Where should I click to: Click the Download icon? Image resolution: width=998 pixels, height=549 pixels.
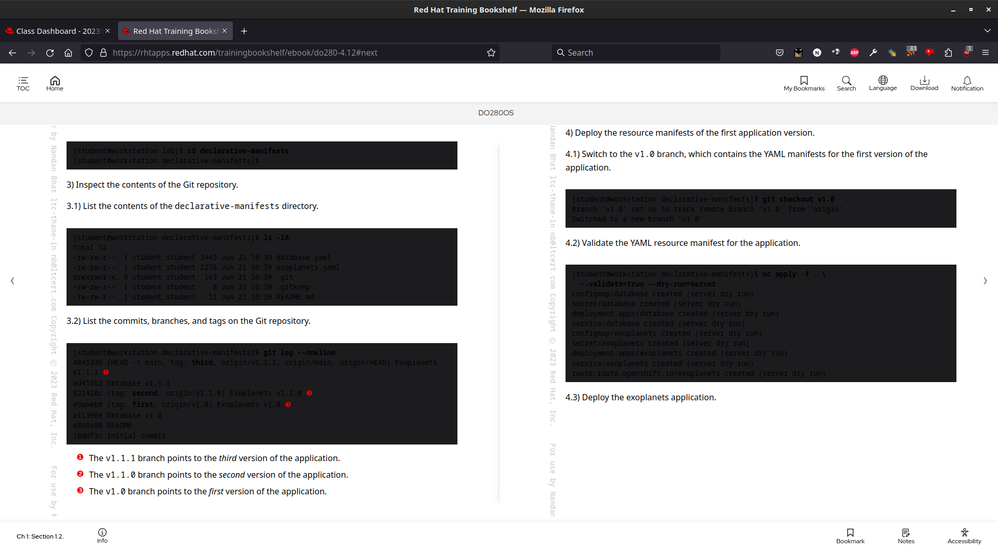click(x=924, y=83)
